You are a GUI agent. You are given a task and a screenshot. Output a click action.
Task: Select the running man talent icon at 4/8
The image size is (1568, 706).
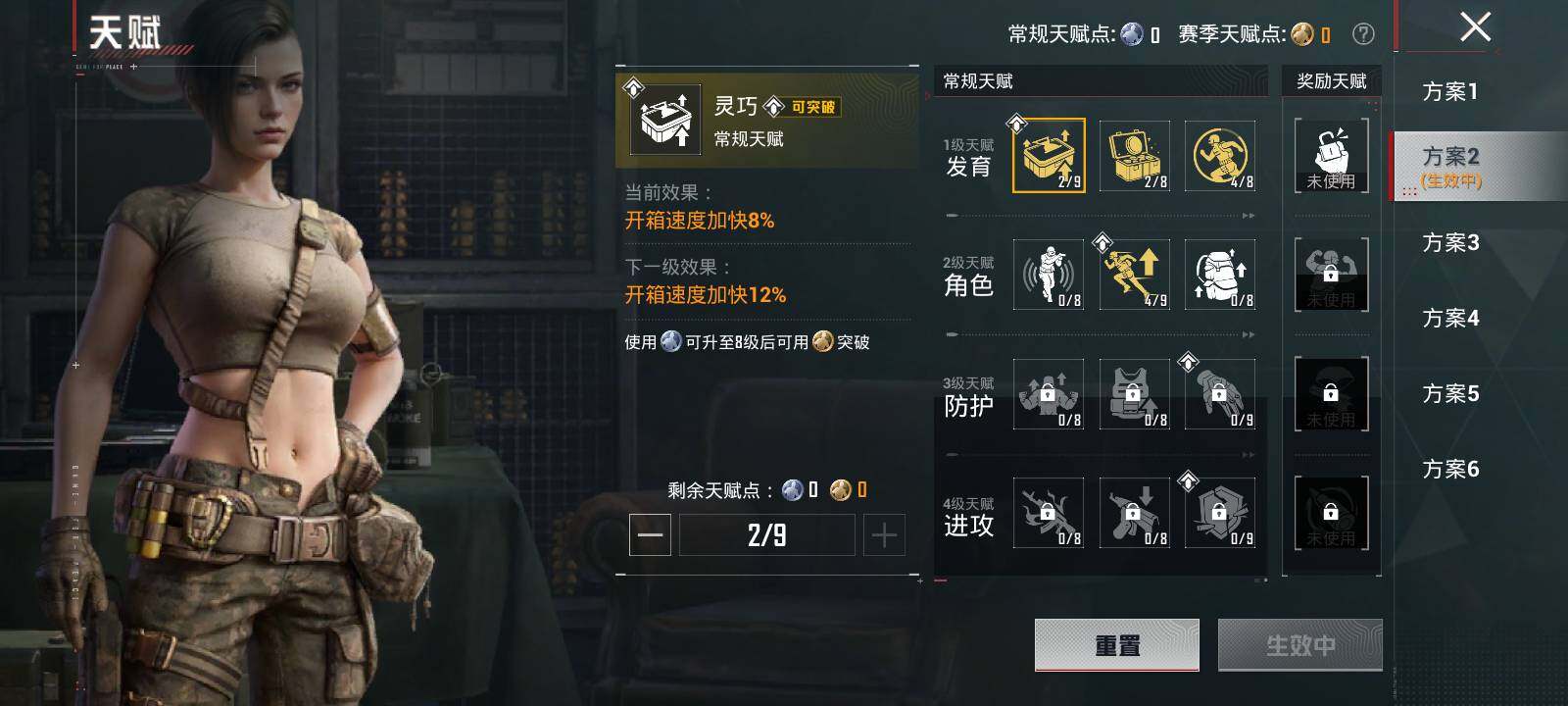click(1220, 156)
